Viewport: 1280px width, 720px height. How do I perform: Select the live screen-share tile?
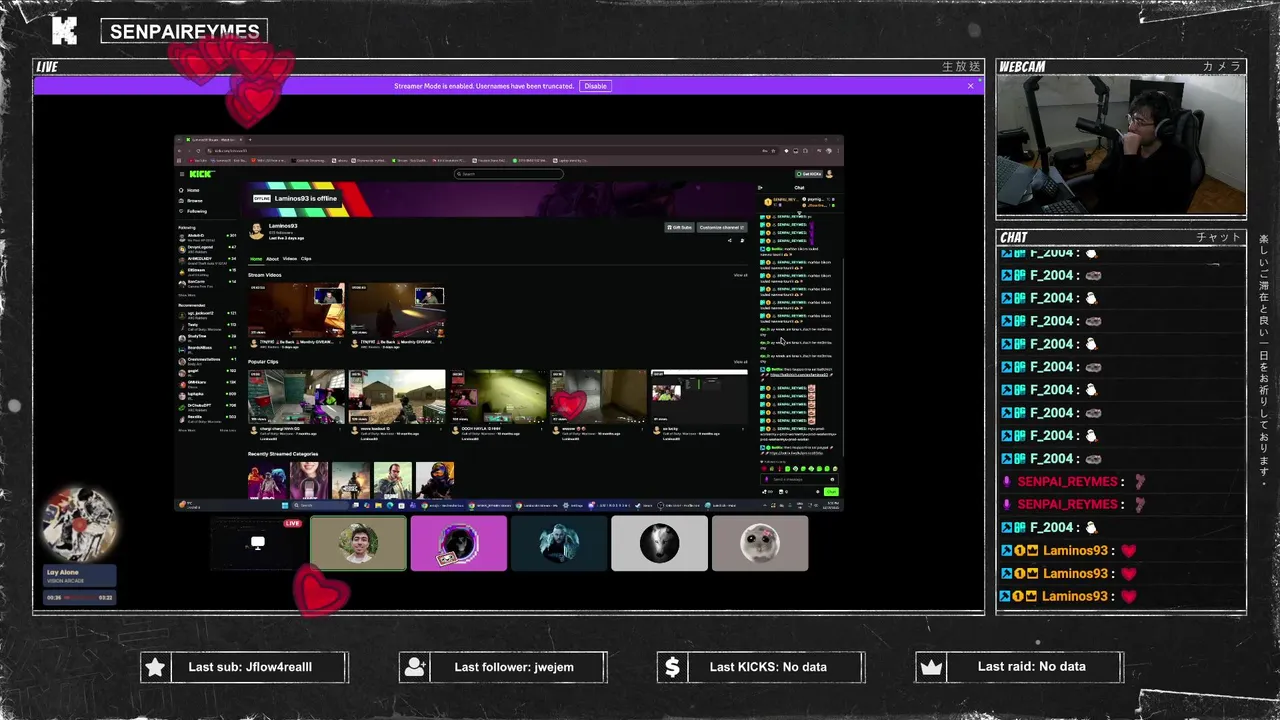tap(258, 543)
